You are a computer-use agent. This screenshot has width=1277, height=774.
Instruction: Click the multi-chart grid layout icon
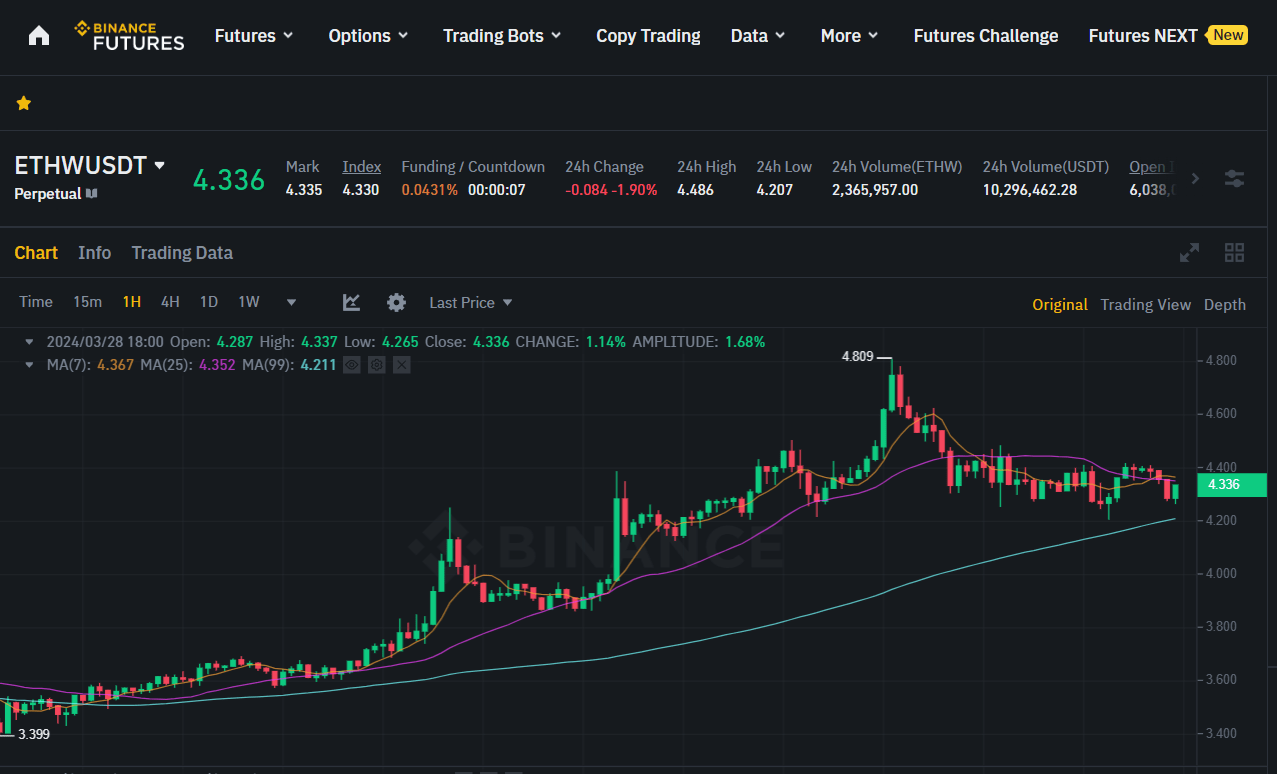[1234, 253]
